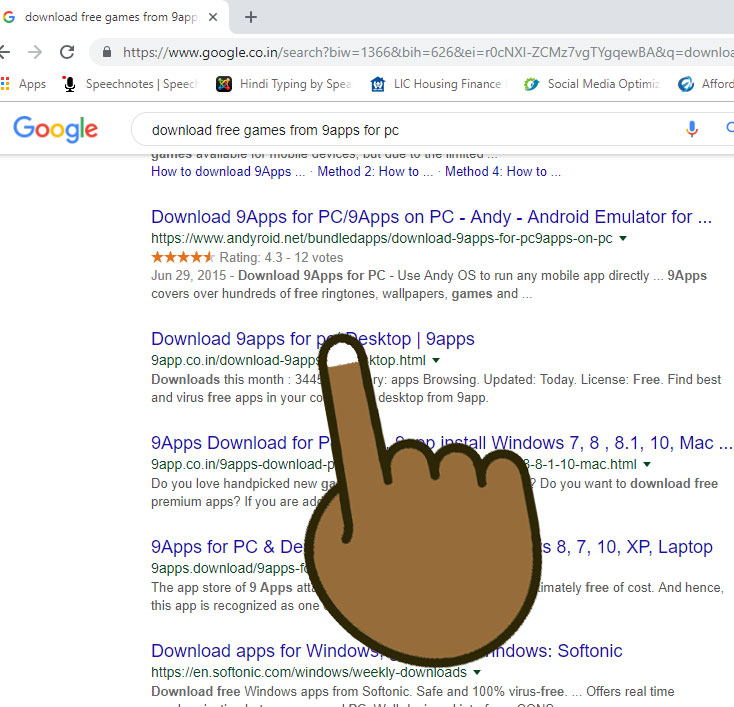Open the Speechnotes bookmark
The height and width of the screenshot is (707, 734).
pyautogui.click(x=130, y=84)
